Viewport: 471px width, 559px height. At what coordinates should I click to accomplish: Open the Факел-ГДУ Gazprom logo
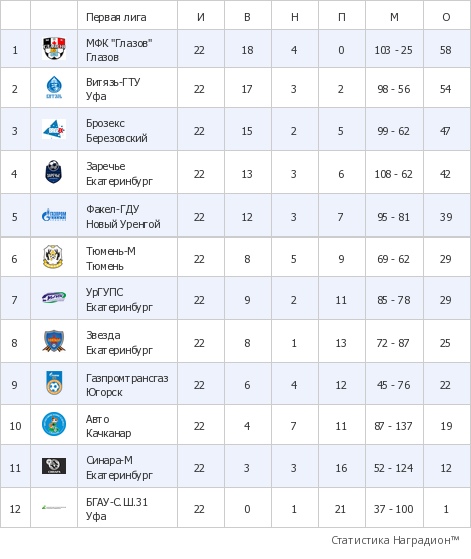54,215
